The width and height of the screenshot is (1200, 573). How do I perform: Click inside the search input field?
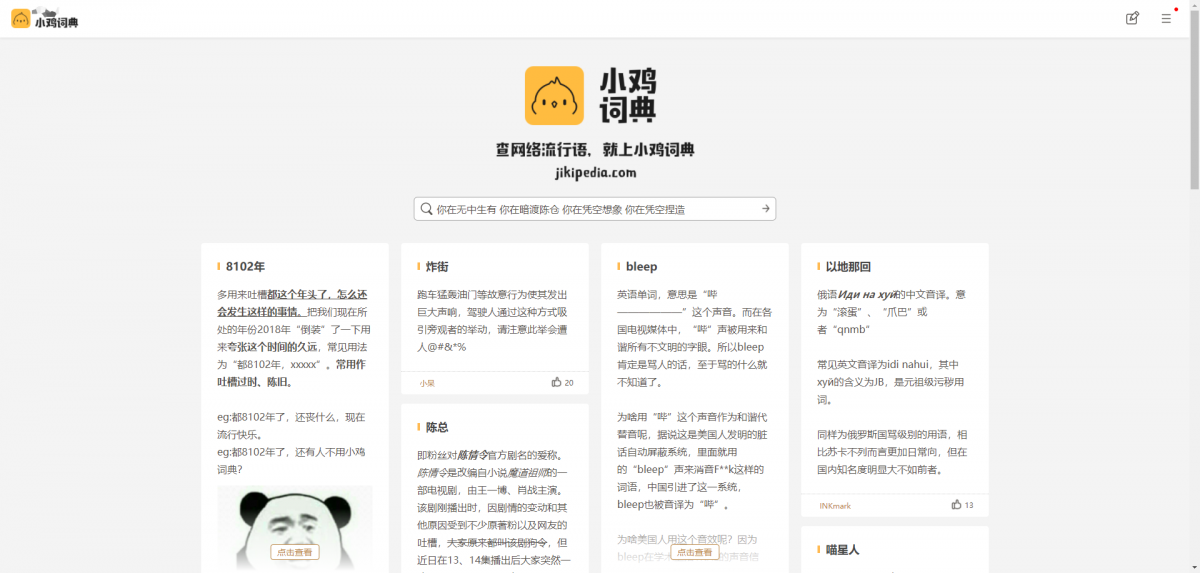point(595,209)
